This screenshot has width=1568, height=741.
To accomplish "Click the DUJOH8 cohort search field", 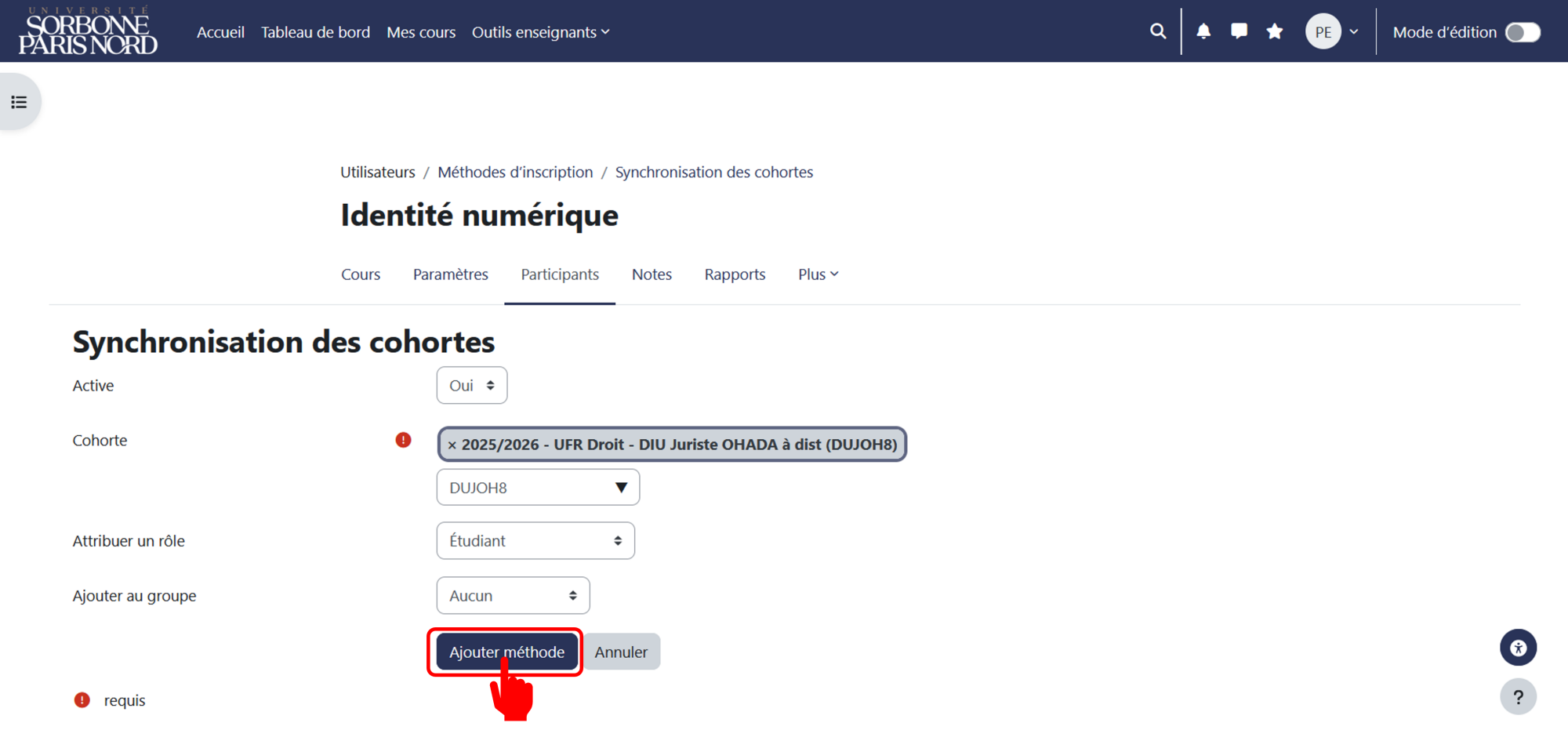I will click(x=538, y=488).
